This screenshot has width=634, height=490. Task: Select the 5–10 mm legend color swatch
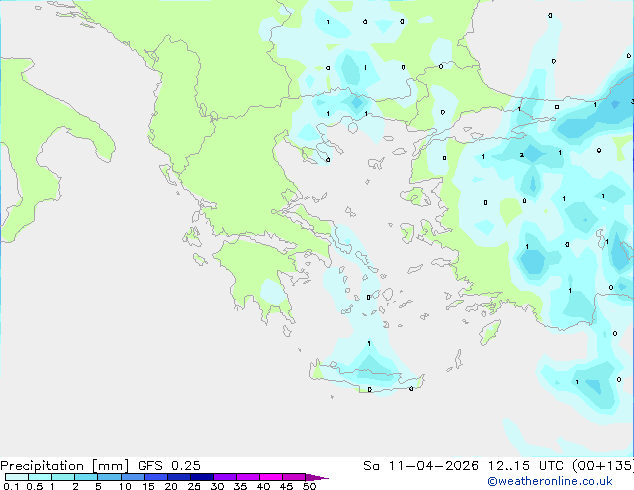[110, 477]
